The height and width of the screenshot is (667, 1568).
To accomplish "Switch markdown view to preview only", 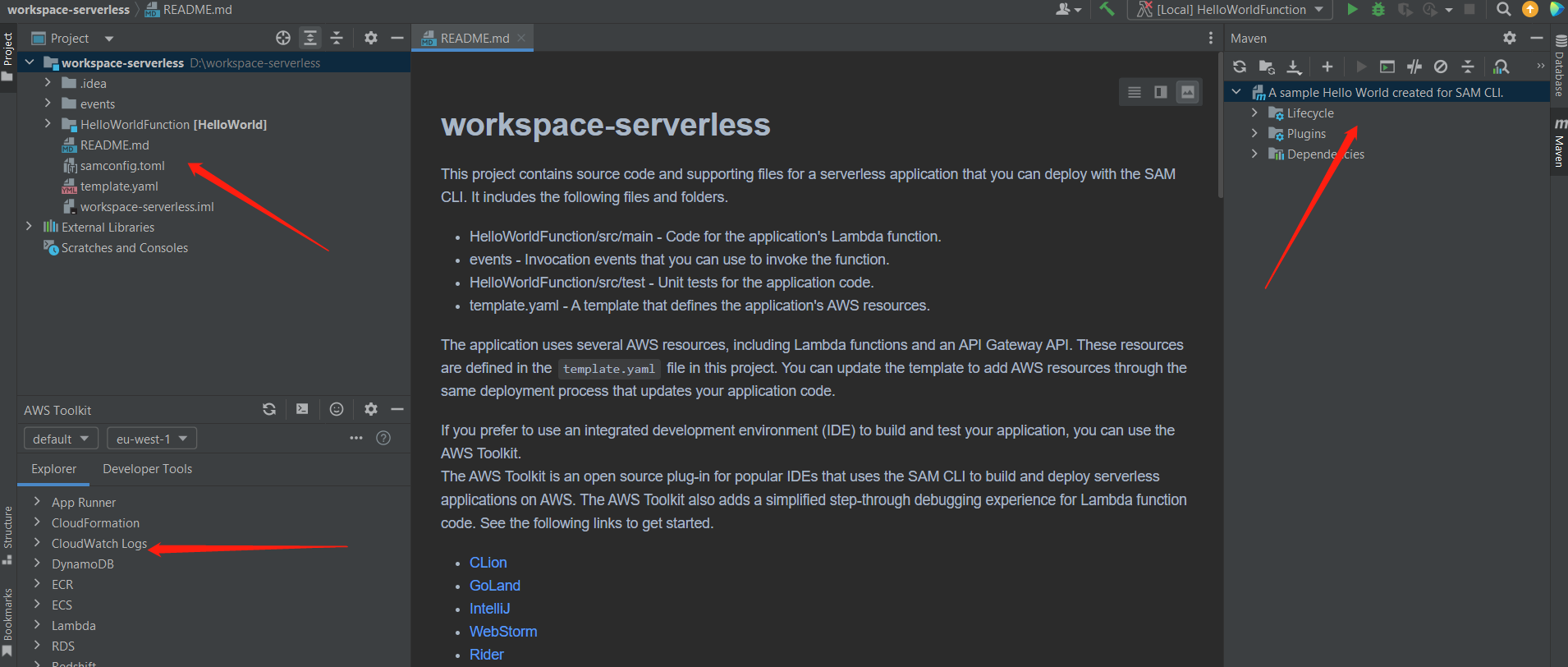I will pos(1187,92).
